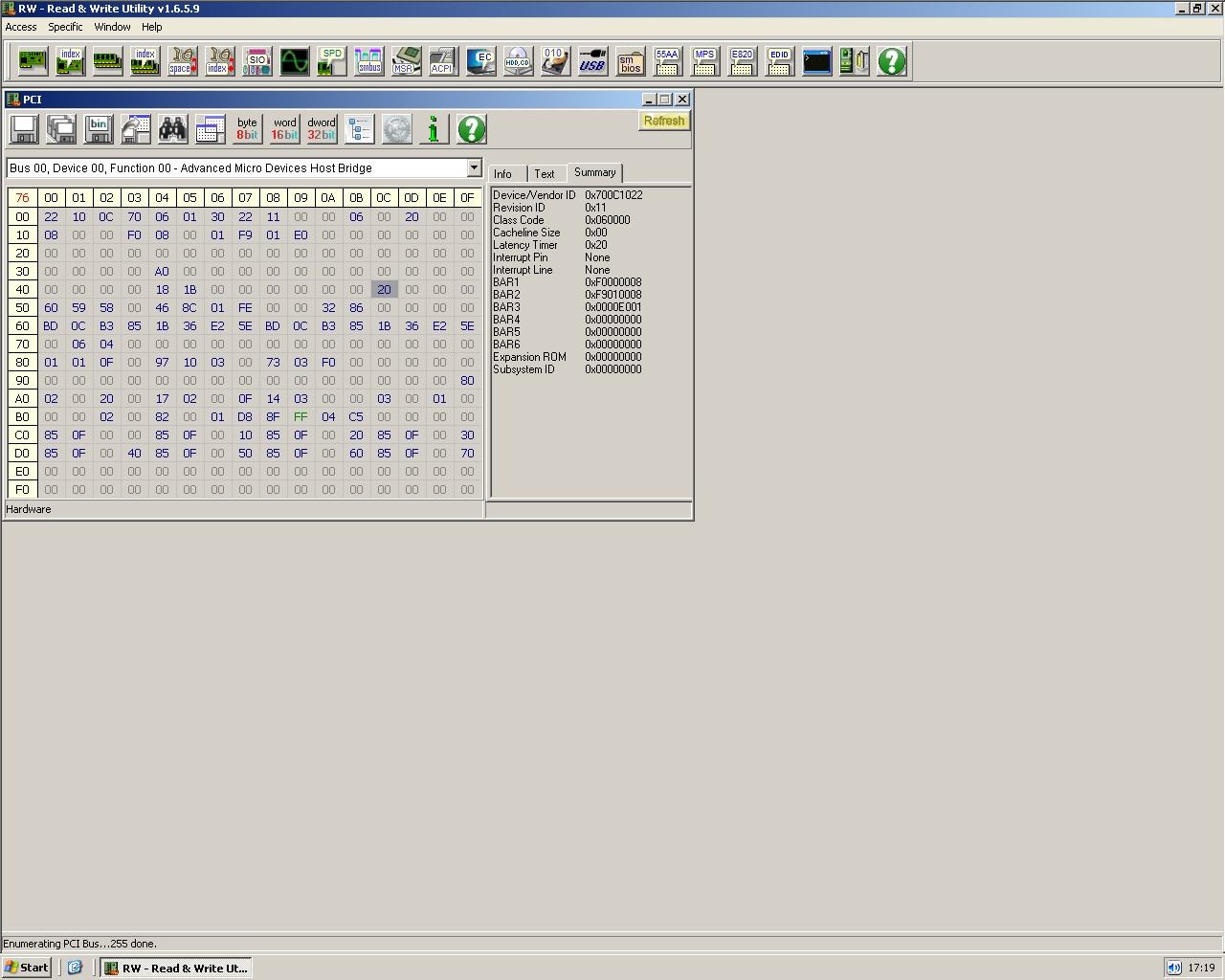The width and height of the screenshot is (1225, 980).
Task: Click the binoculars Find icon in PCI window
Action: coord(173,129)
